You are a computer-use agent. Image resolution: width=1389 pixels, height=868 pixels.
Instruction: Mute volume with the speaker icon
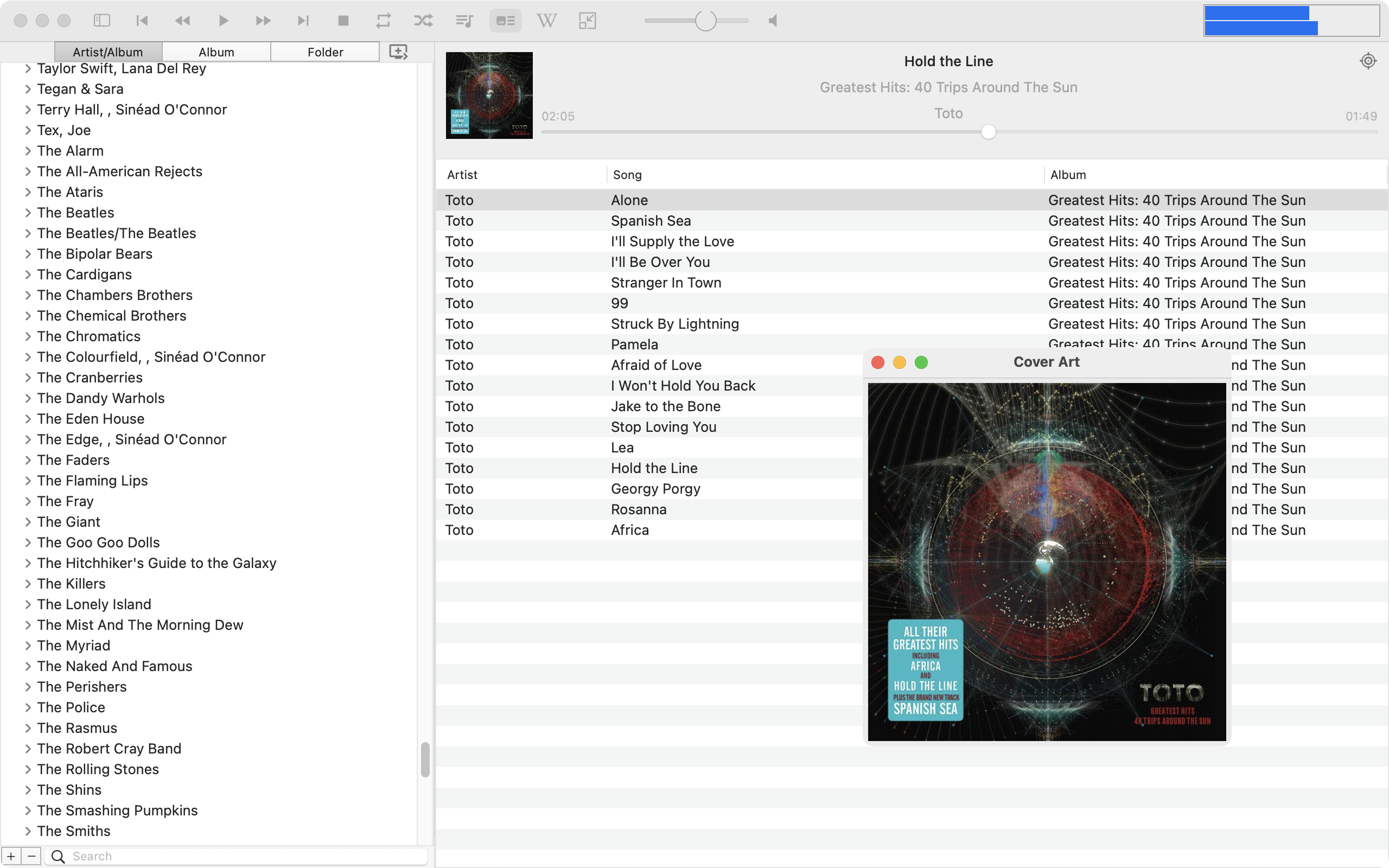tap(773, 21)
